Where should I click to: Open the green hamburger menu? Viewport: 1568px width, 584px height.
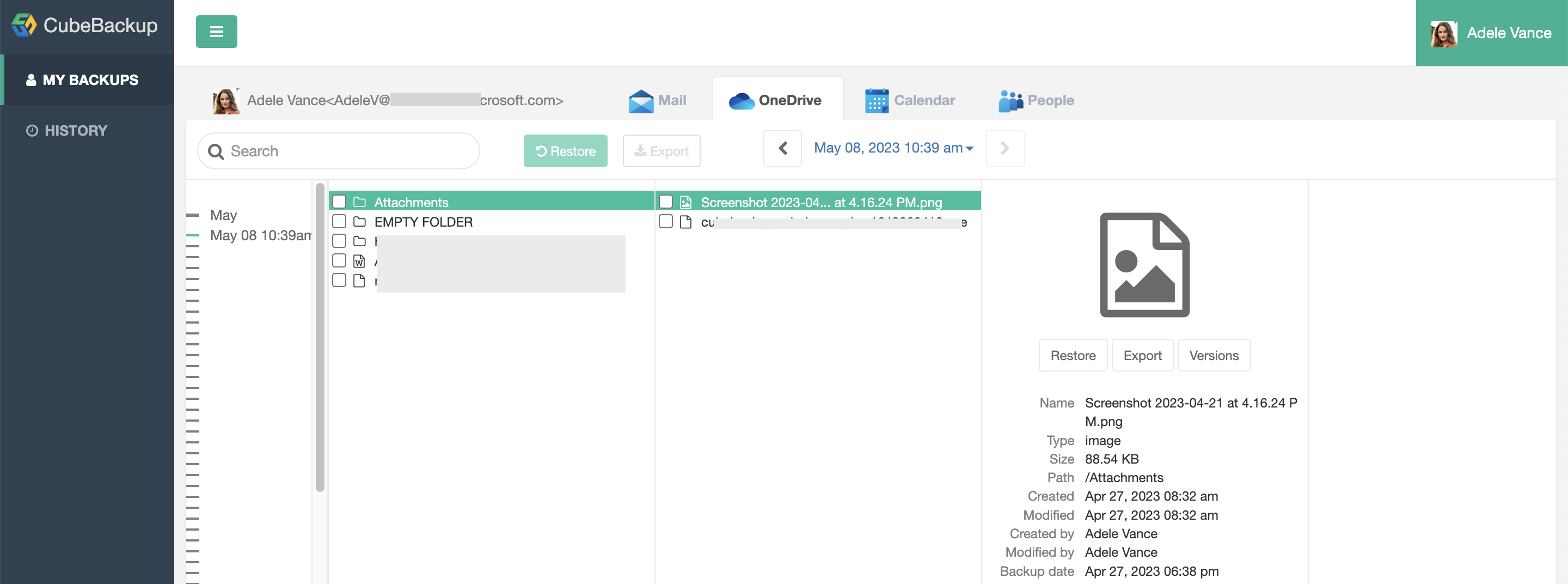click(x=216, y=31)
